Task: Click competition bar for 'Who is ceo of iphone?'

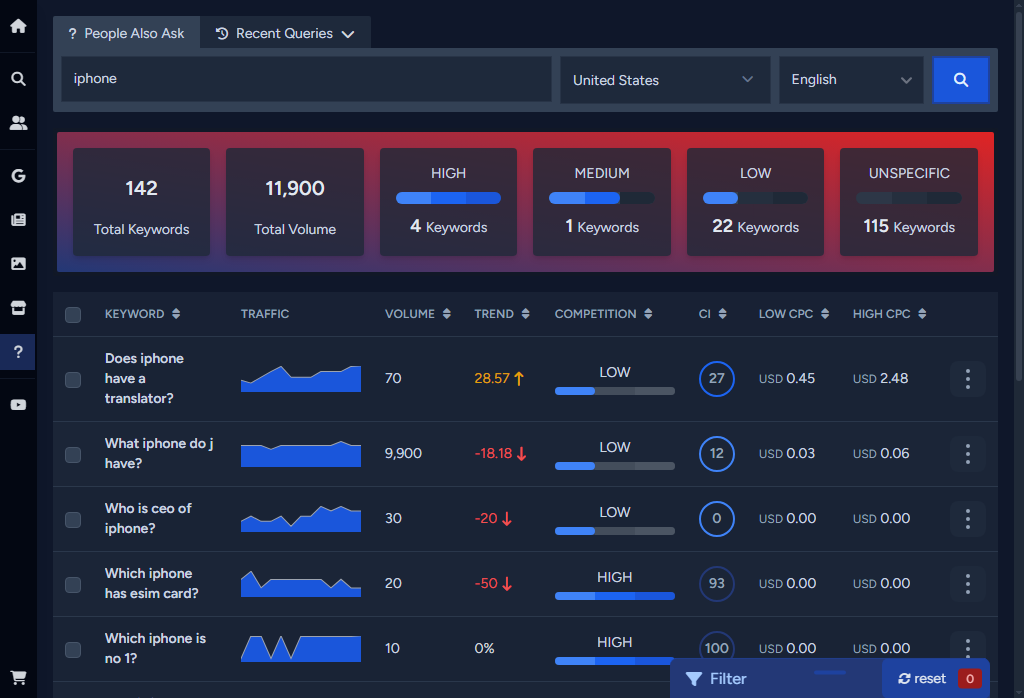Action: [615, 531]
